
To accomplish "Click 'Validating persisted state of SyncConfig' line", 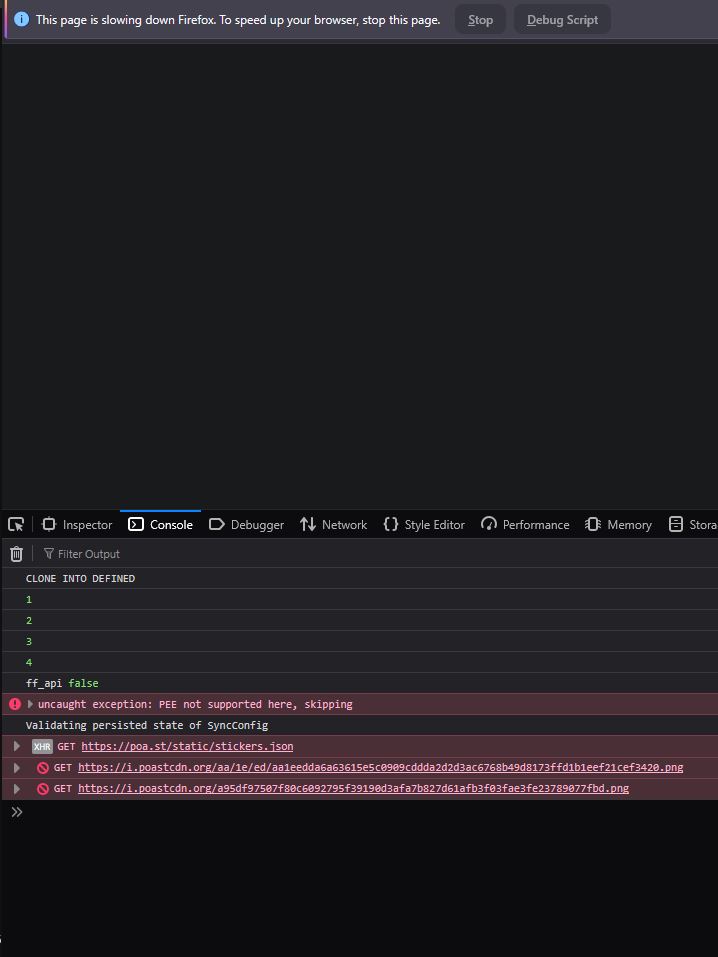I will tap(147, 726).
